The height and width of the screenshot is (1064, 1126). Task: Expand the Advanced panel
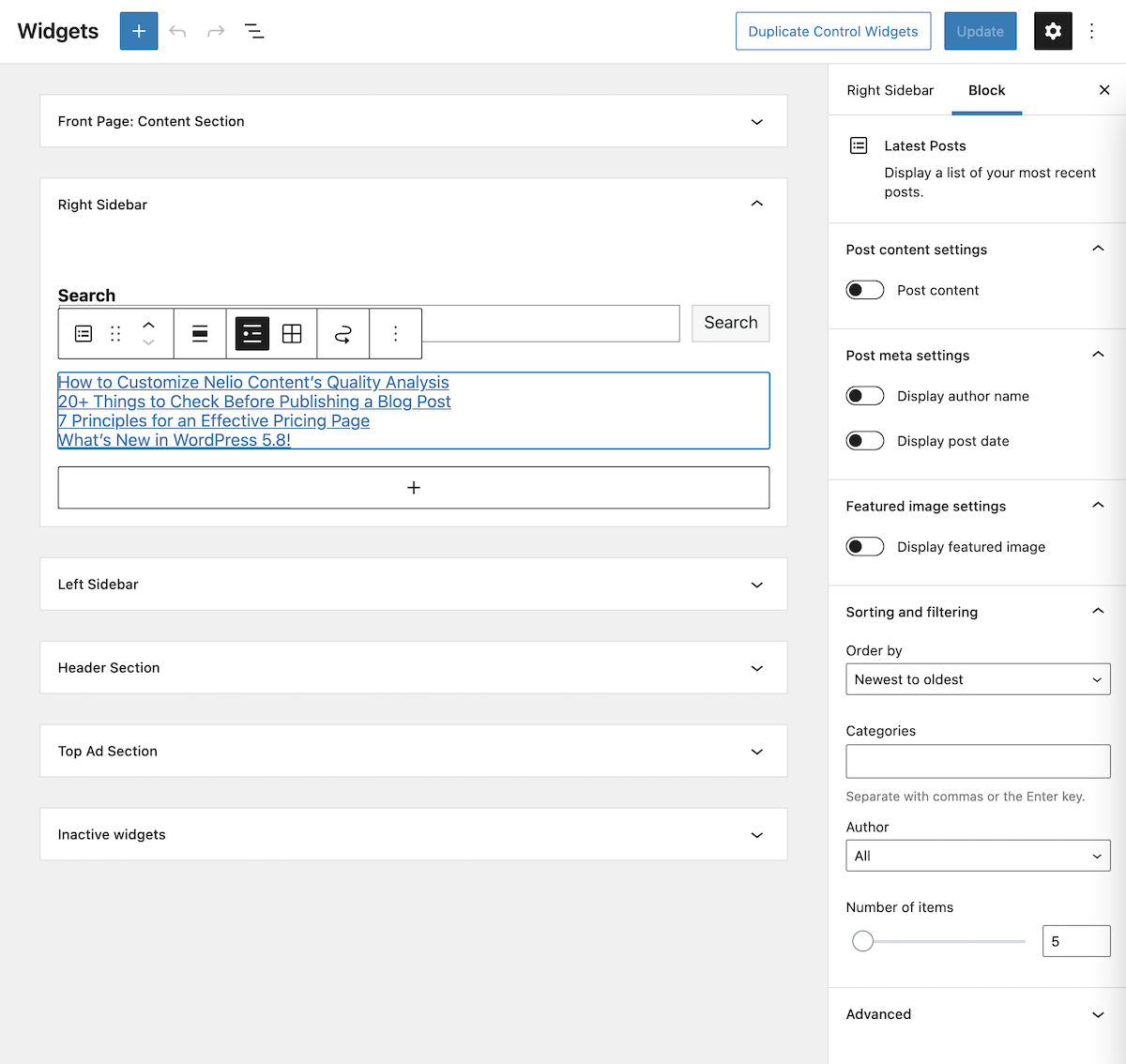978,1014
